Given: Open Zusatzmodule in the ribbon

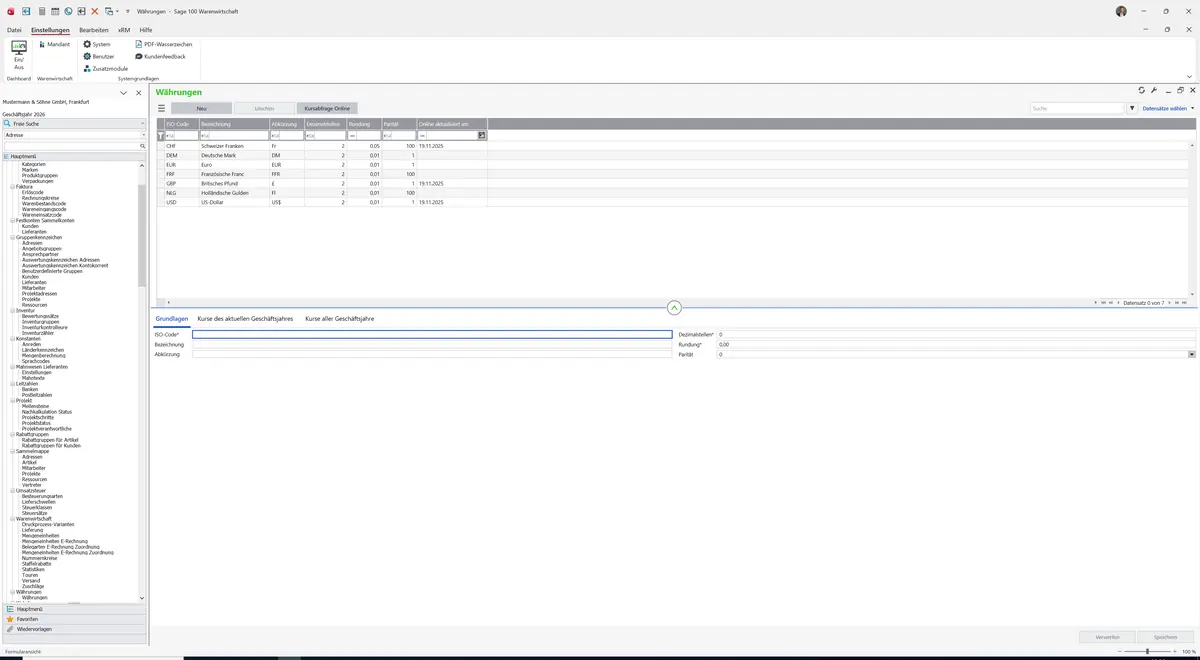Looking at the screenshot, I should [105, 68].
